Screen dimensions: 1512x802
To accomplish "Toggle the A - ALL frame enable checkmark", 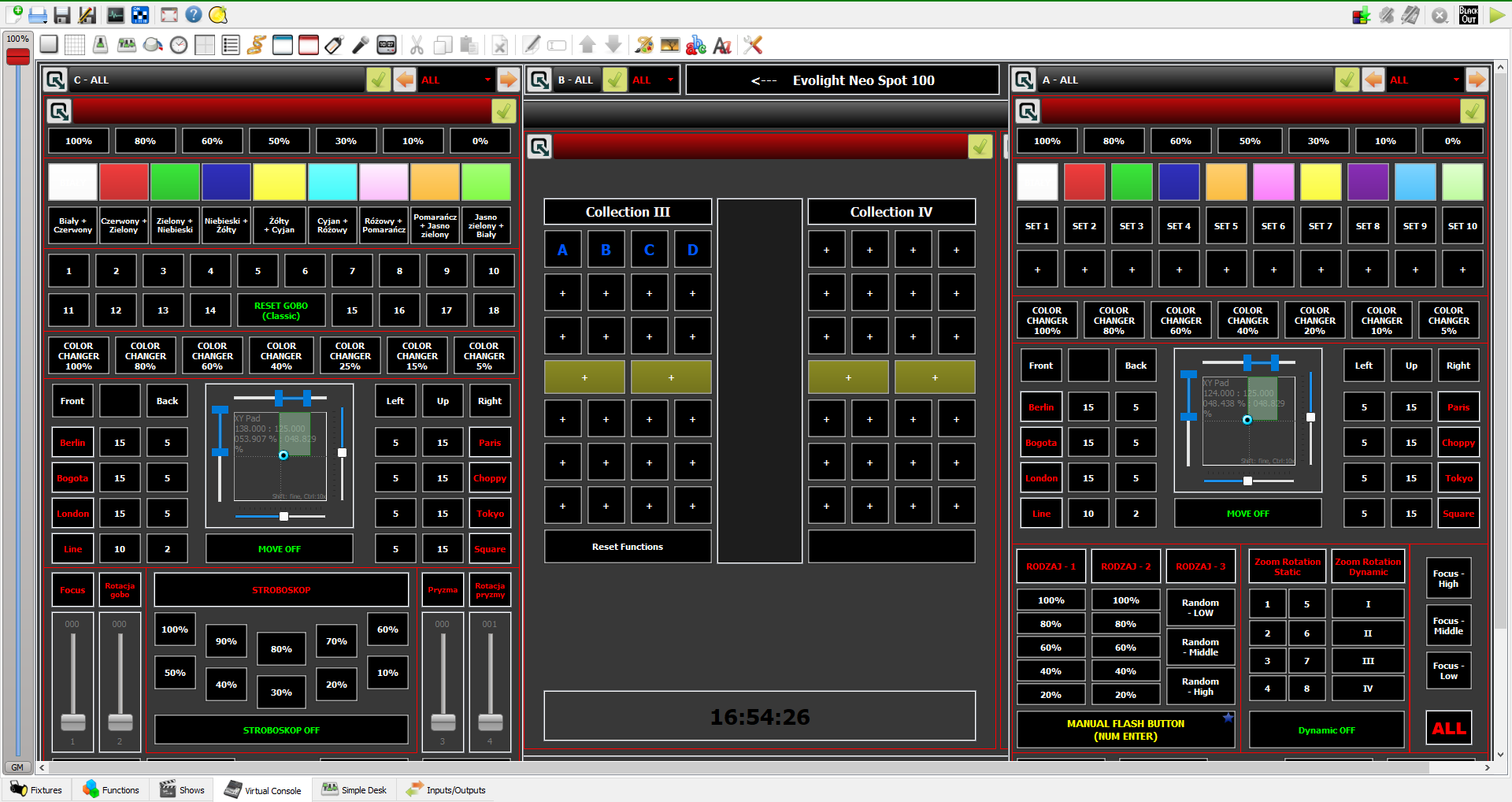I will coord(1347,80).
